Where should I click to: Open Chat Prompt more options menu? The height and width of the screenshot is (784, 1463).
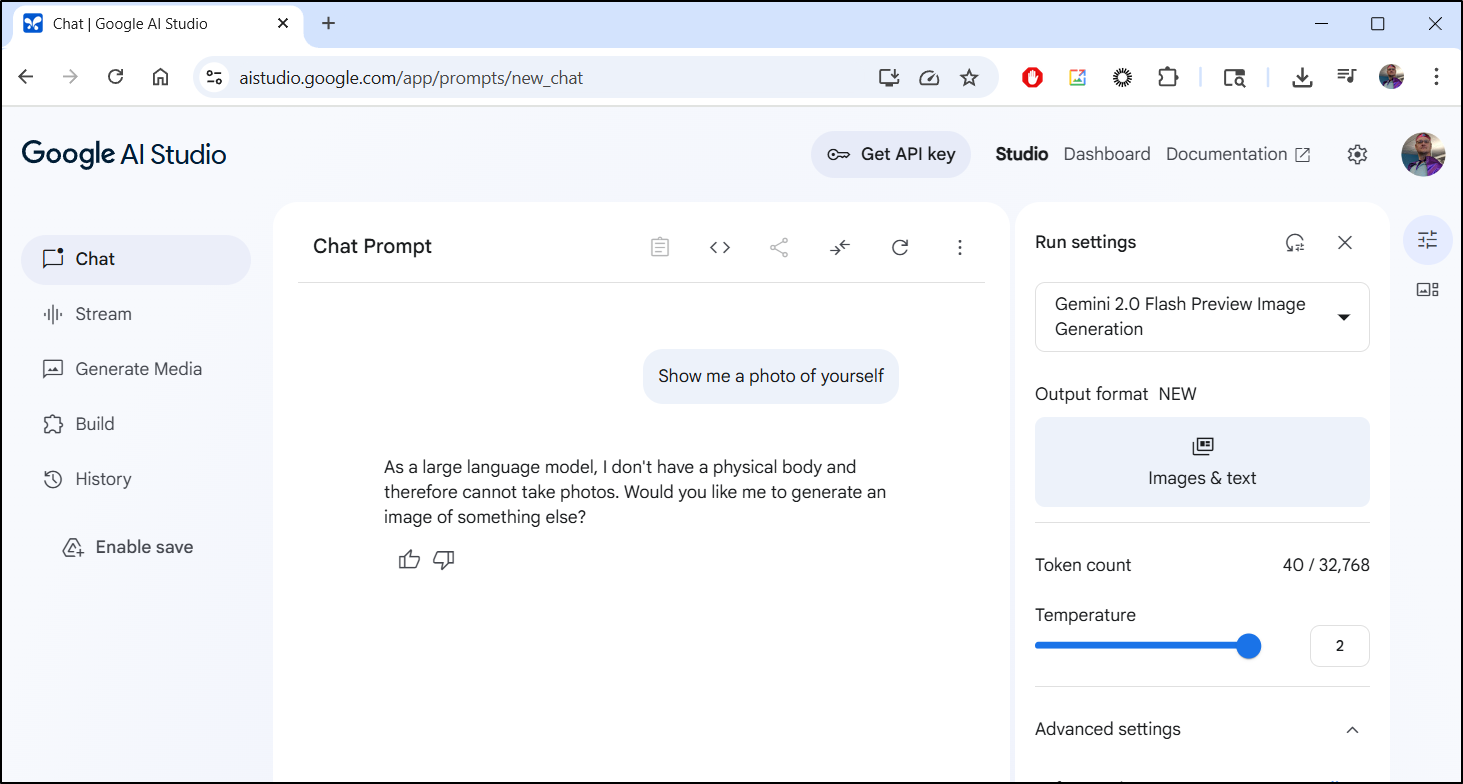coord(960,247)
